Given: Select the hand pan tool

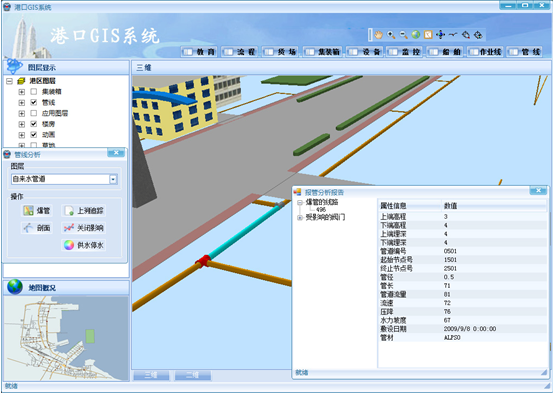Looking at the screenshot, I should pos(378,35).
